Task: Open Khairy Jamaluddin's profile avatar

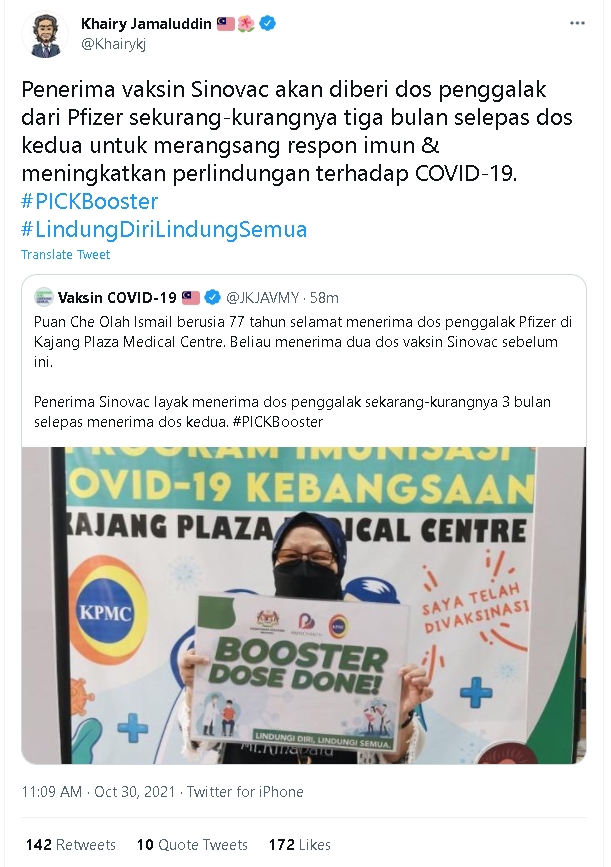Action: 45,34
